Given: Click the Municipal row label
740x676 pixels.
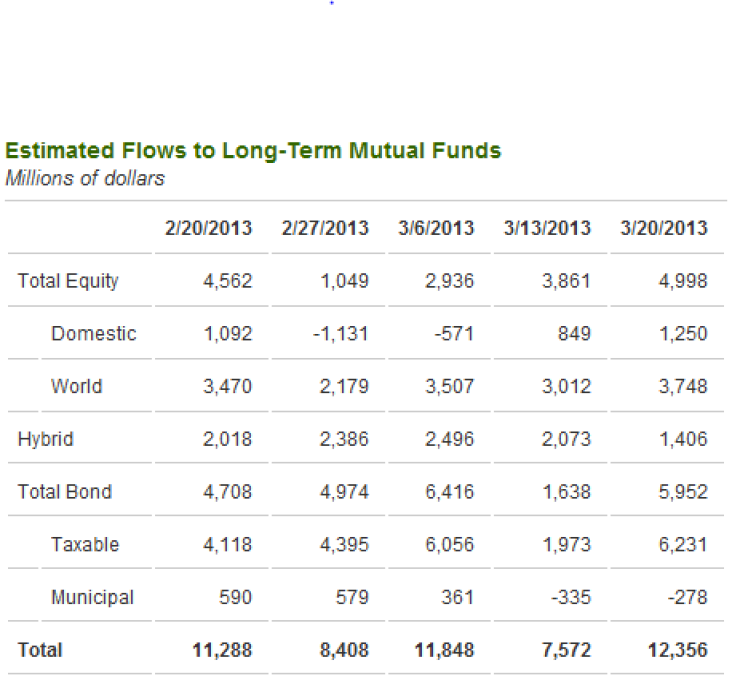Looking at the screenshot, I should point(92,598).
